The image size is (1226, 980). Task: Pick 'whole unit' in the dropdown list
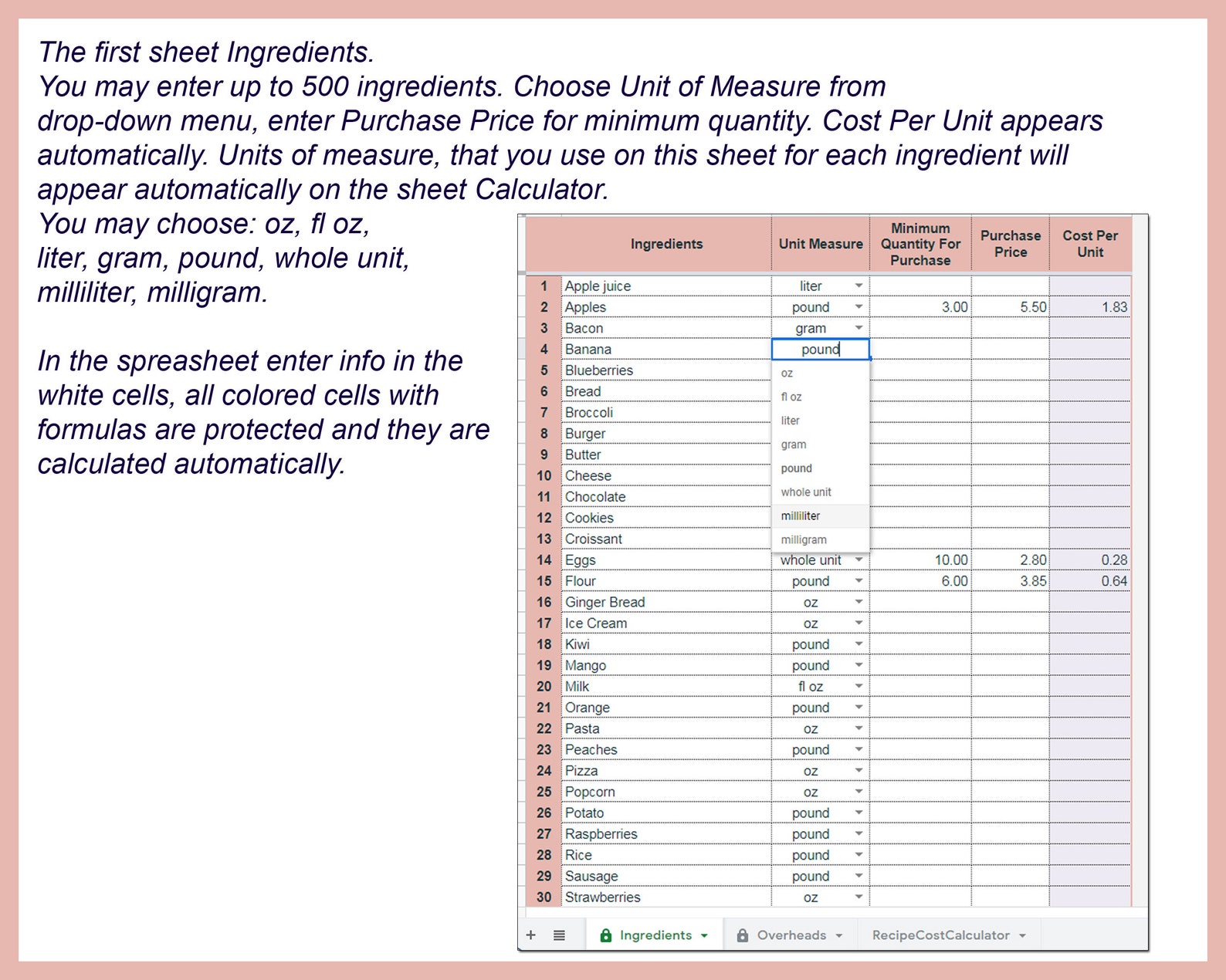[821, 492]
